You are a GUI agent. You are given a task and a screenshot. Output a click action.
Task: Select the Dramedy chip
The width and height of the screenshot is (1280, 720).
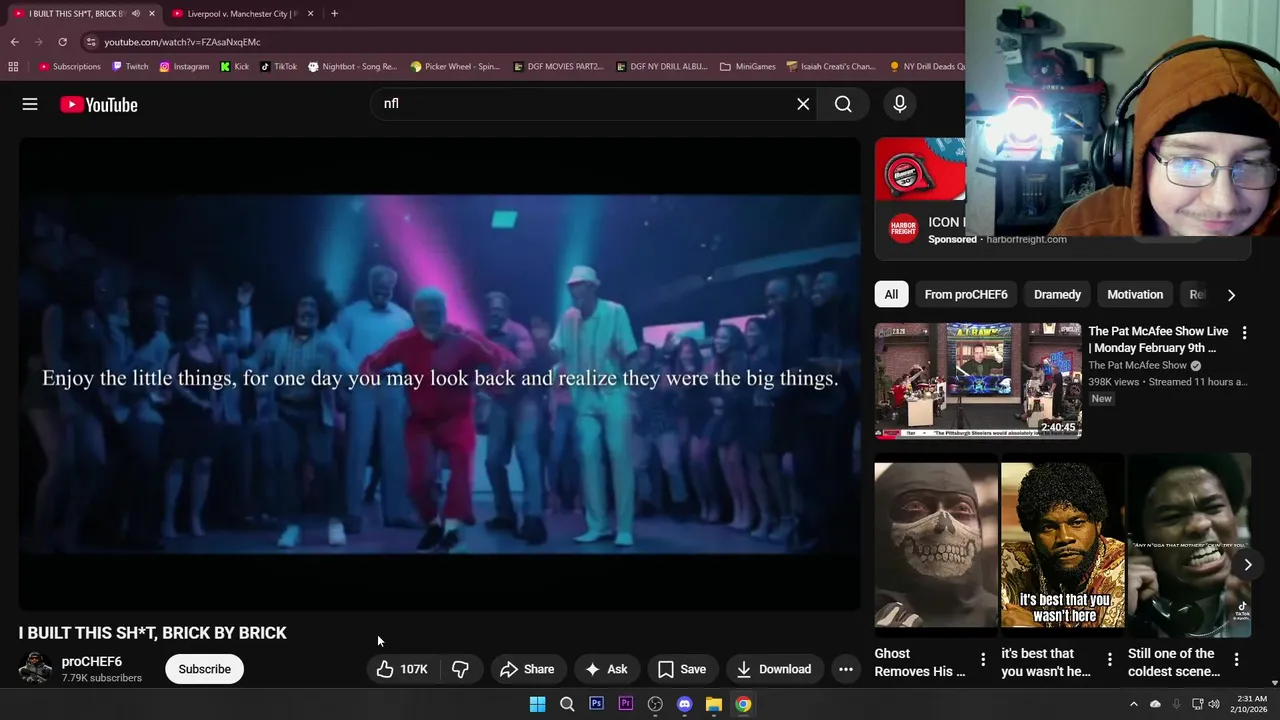[1057, 294]
